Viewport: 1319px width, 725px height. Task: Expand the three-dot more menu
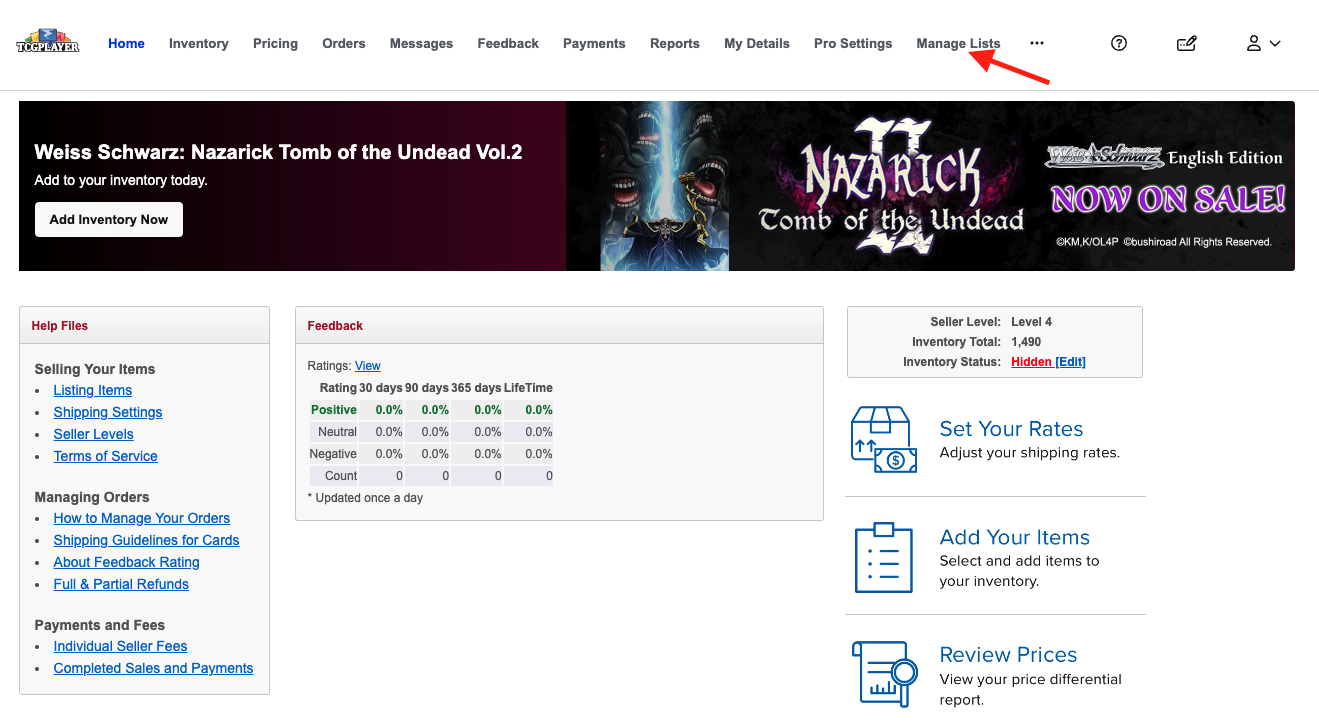tap(1037, 43)
